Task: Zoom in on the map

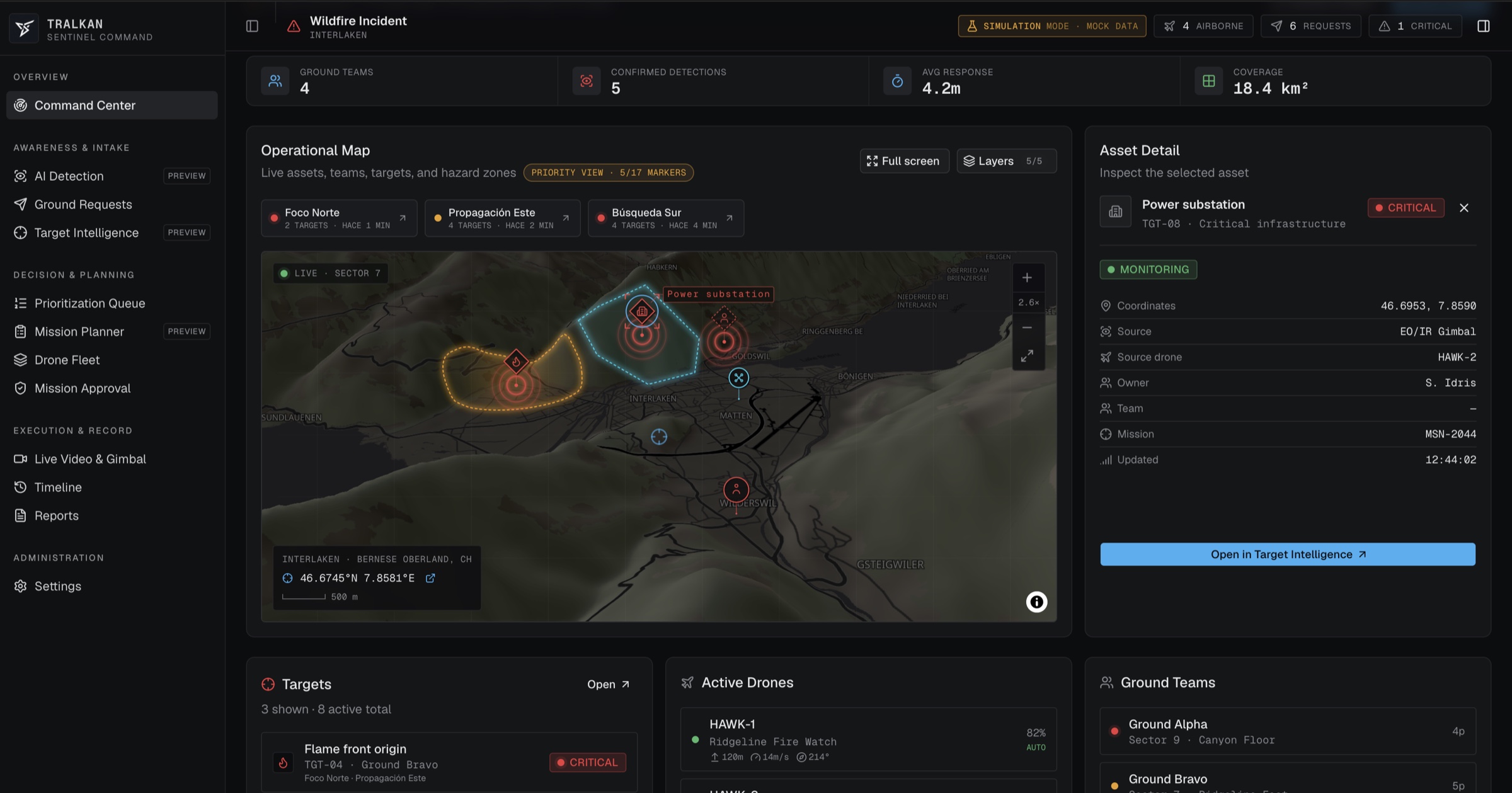Action: coord(1027,278)
